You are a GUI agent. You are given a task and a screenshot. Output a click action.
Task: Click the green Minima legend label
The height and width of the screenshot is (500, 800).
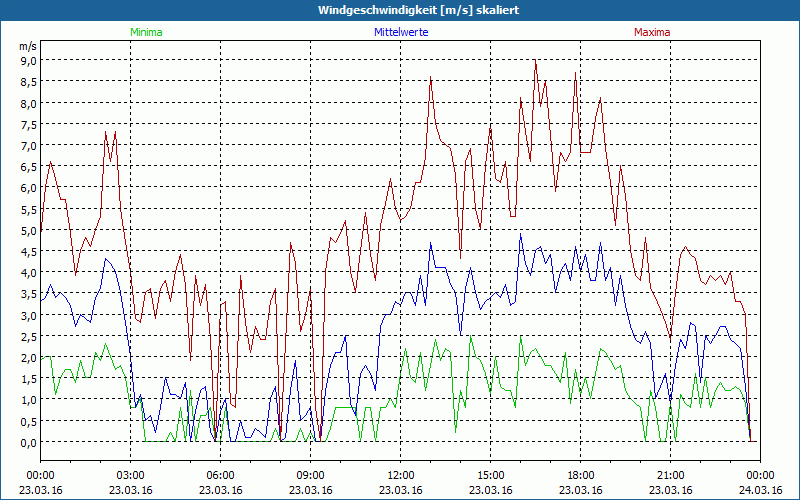(145, 32)
